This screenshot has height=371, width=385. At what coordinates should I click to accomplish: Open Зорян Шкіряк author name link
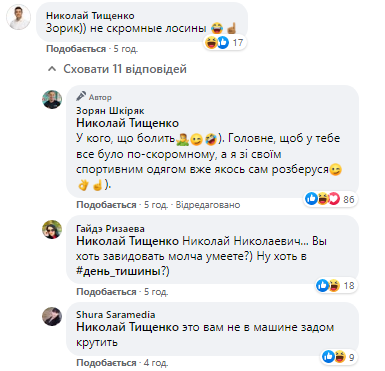110,110
